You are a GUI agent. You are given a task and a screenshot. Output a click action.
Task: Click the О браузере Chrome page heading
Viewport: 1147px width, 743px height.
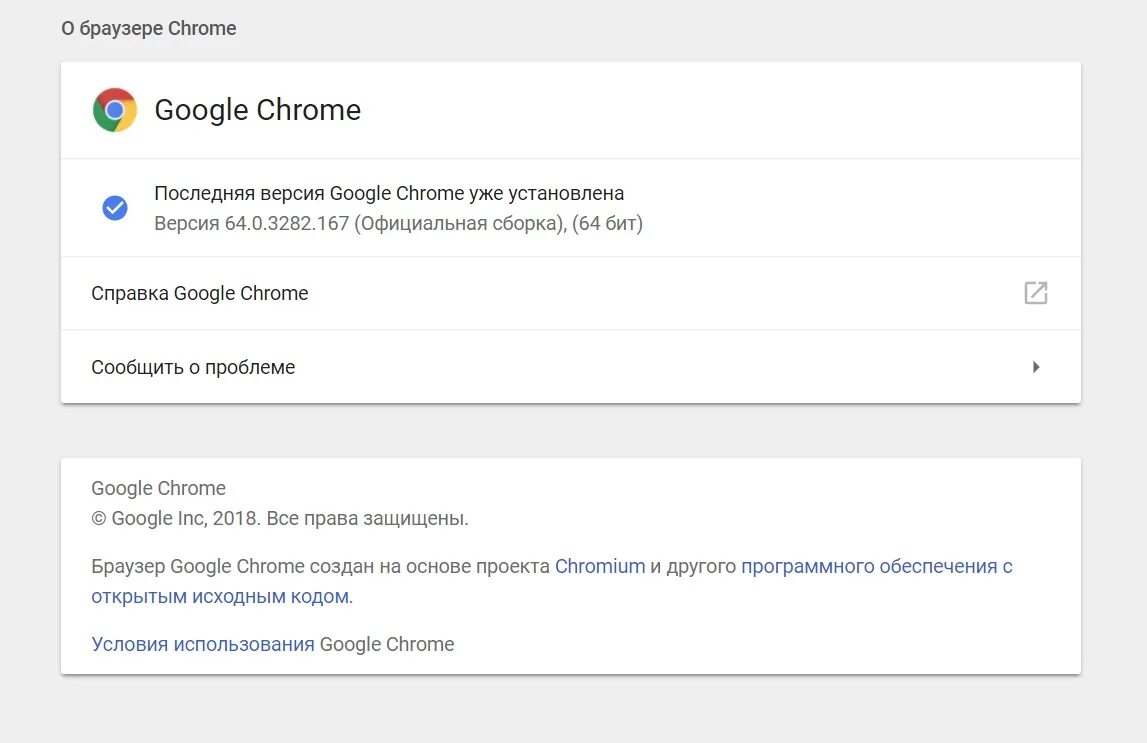pos(149,28)
